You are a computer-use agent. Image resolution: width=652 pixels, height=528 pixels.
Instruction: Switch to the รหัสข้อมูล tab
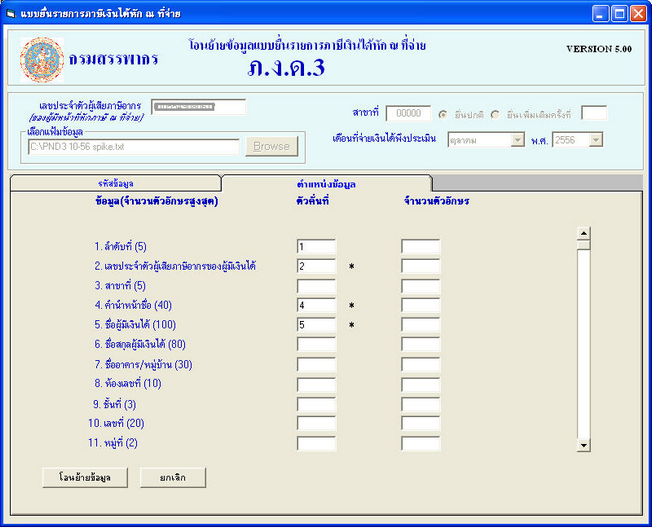coord(116,183)
